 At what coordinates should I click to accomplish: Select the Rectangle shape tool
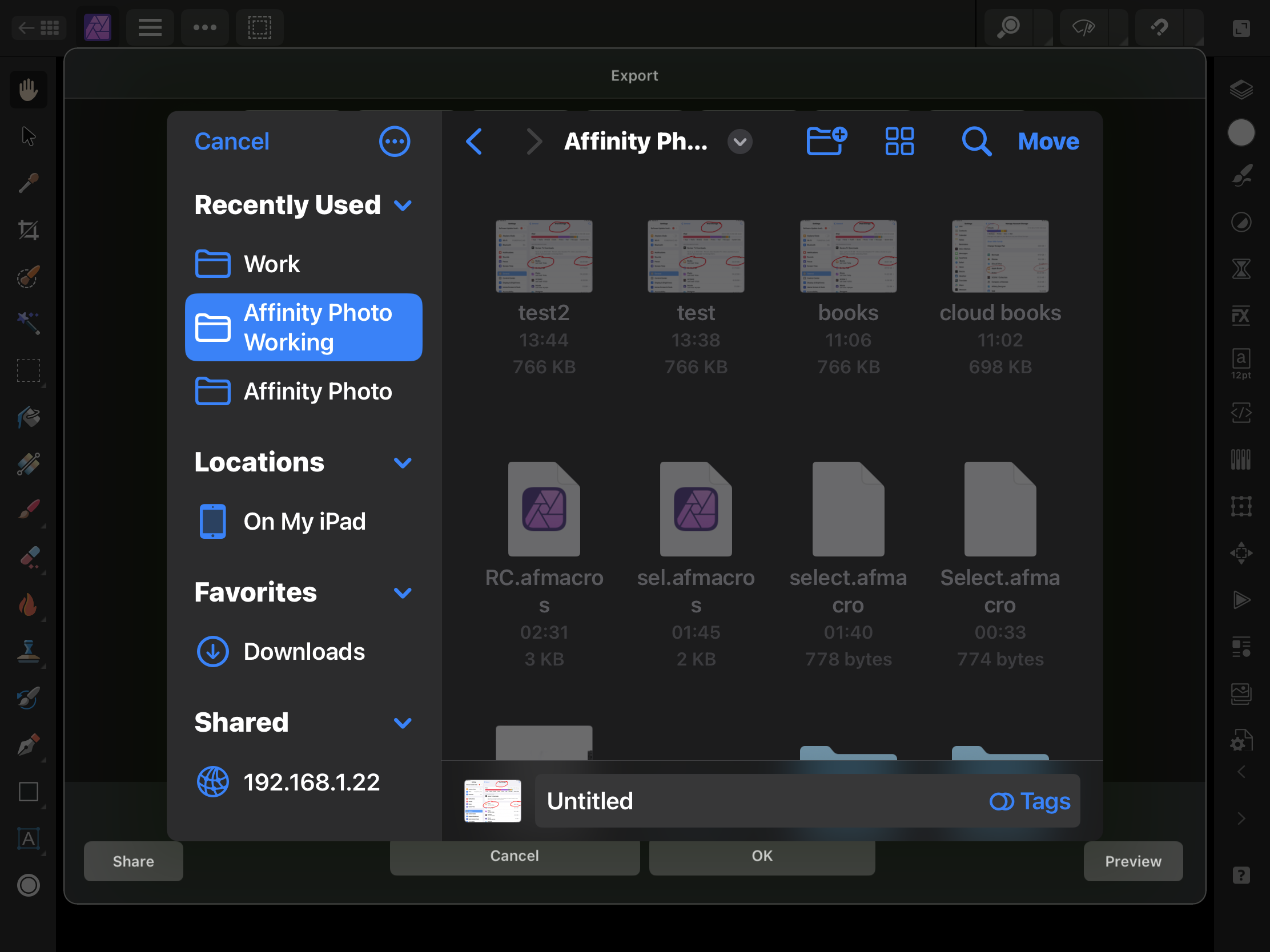pyautogui.click(x=28, y=792)
